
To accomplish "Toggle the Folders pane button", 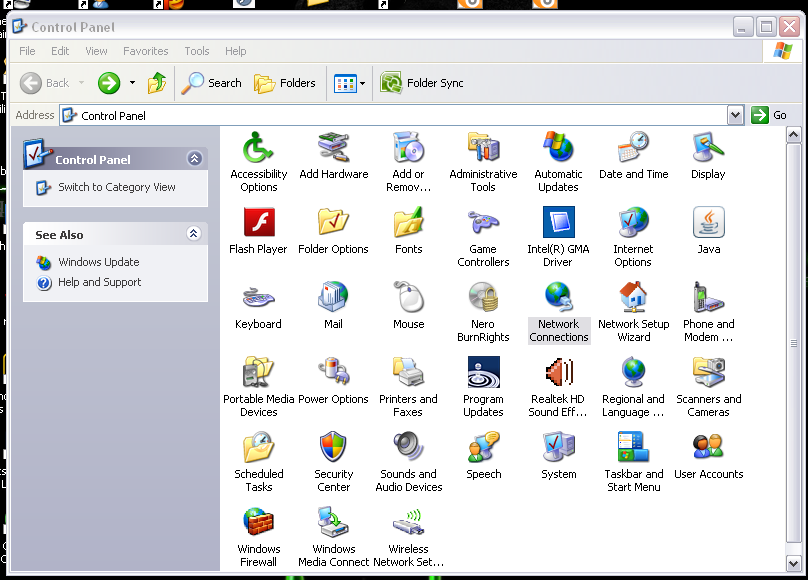I will 284,83.
